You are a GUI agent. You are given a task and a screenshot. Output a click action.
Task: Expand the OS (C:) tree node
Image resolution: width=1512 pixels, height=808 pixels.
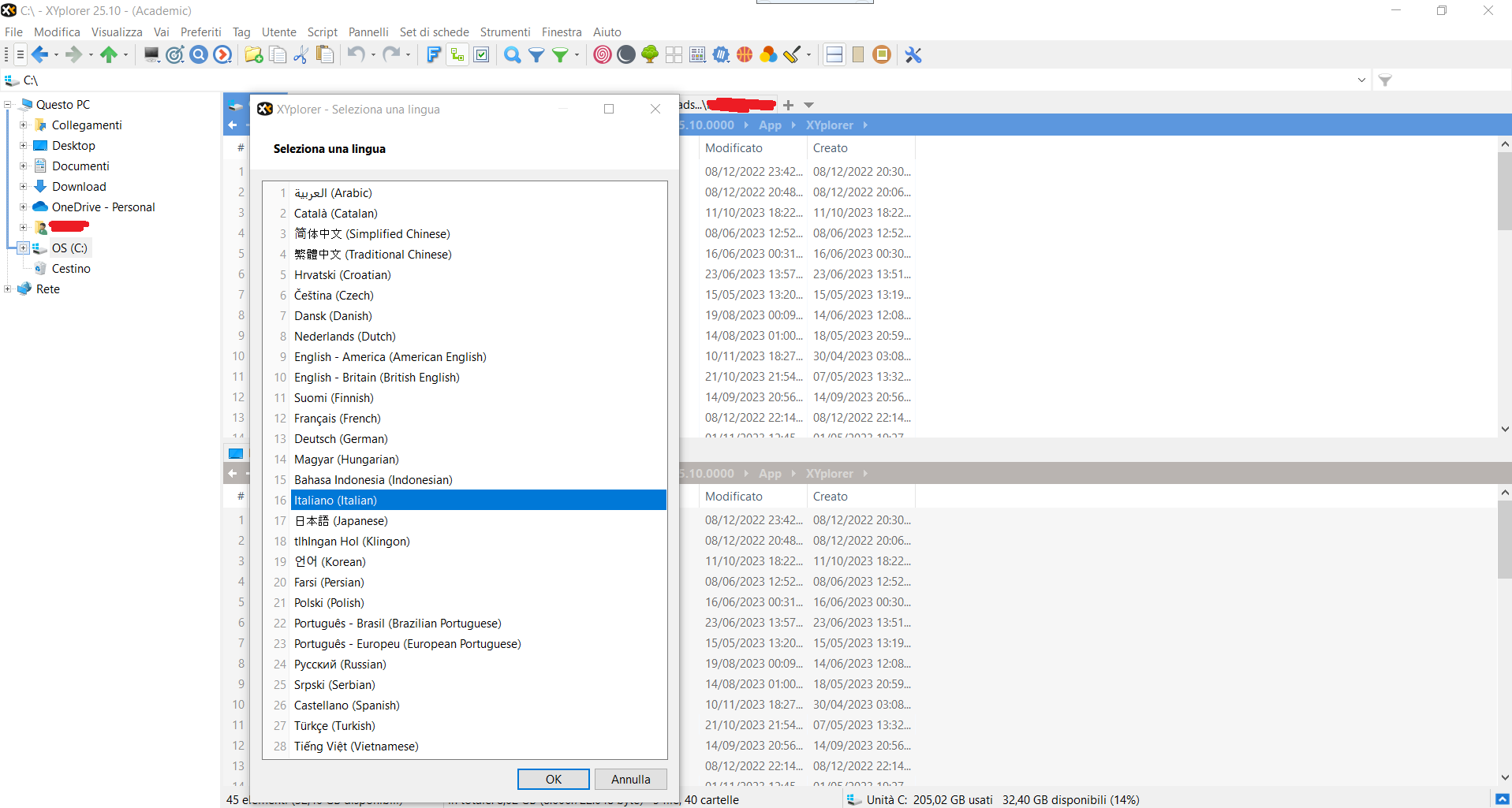pos(24,248)
